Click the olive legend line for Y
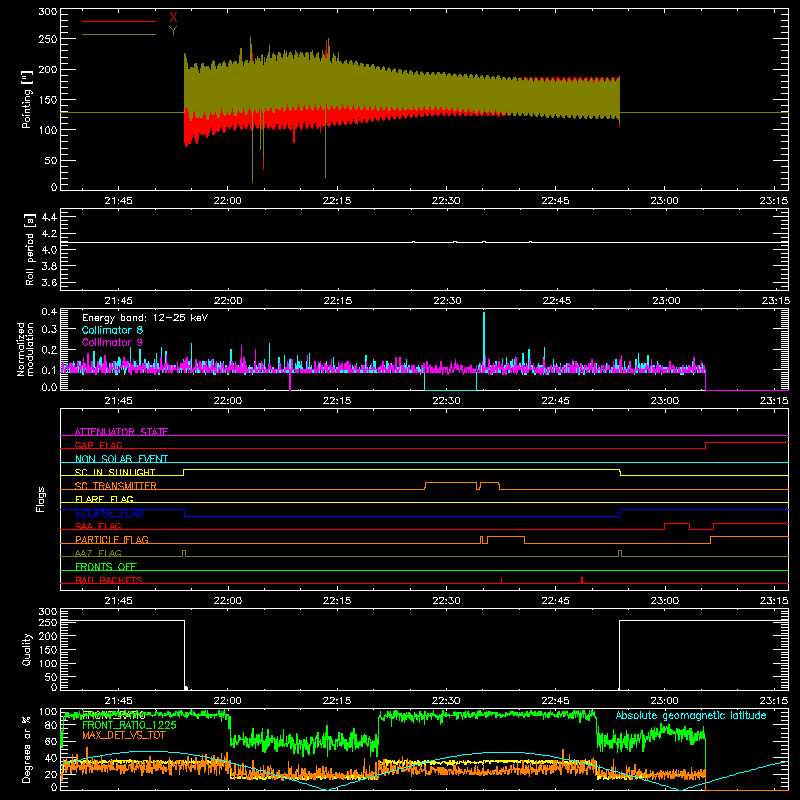 [x=119, y=35]
